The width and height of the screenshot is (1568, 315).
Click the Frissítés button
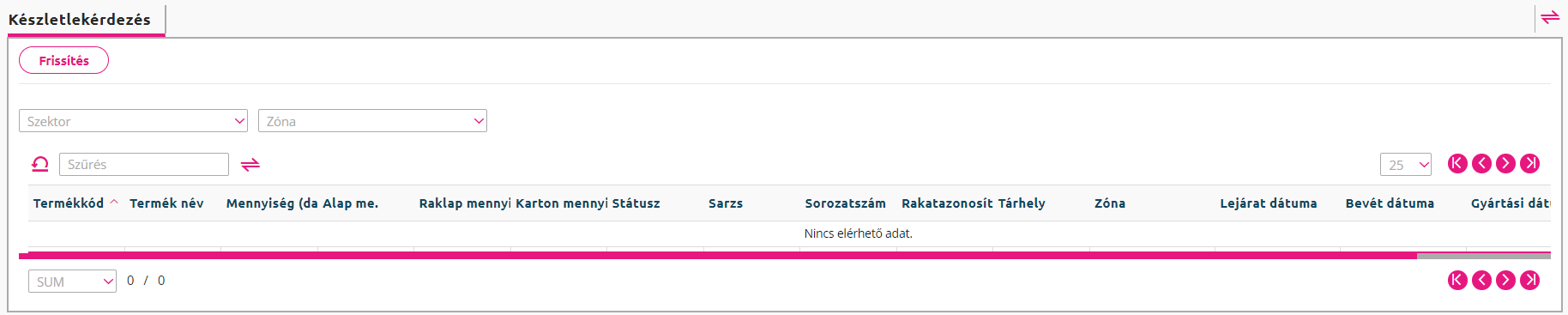click(63, 60)
